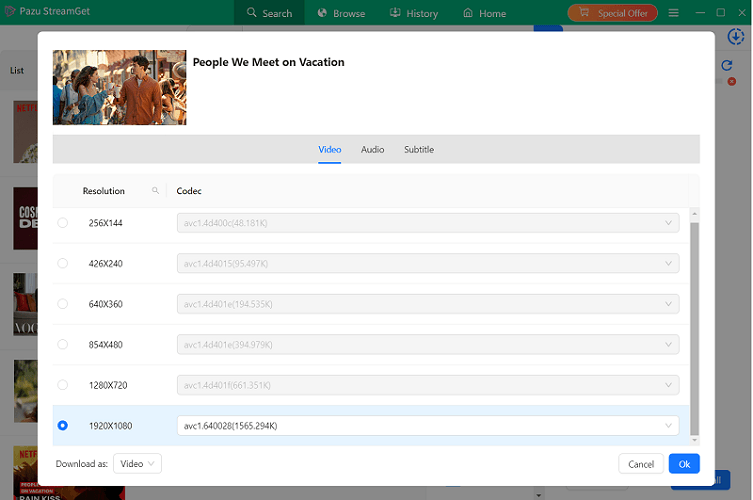Click the Codec column header

(x=189, y=191)
